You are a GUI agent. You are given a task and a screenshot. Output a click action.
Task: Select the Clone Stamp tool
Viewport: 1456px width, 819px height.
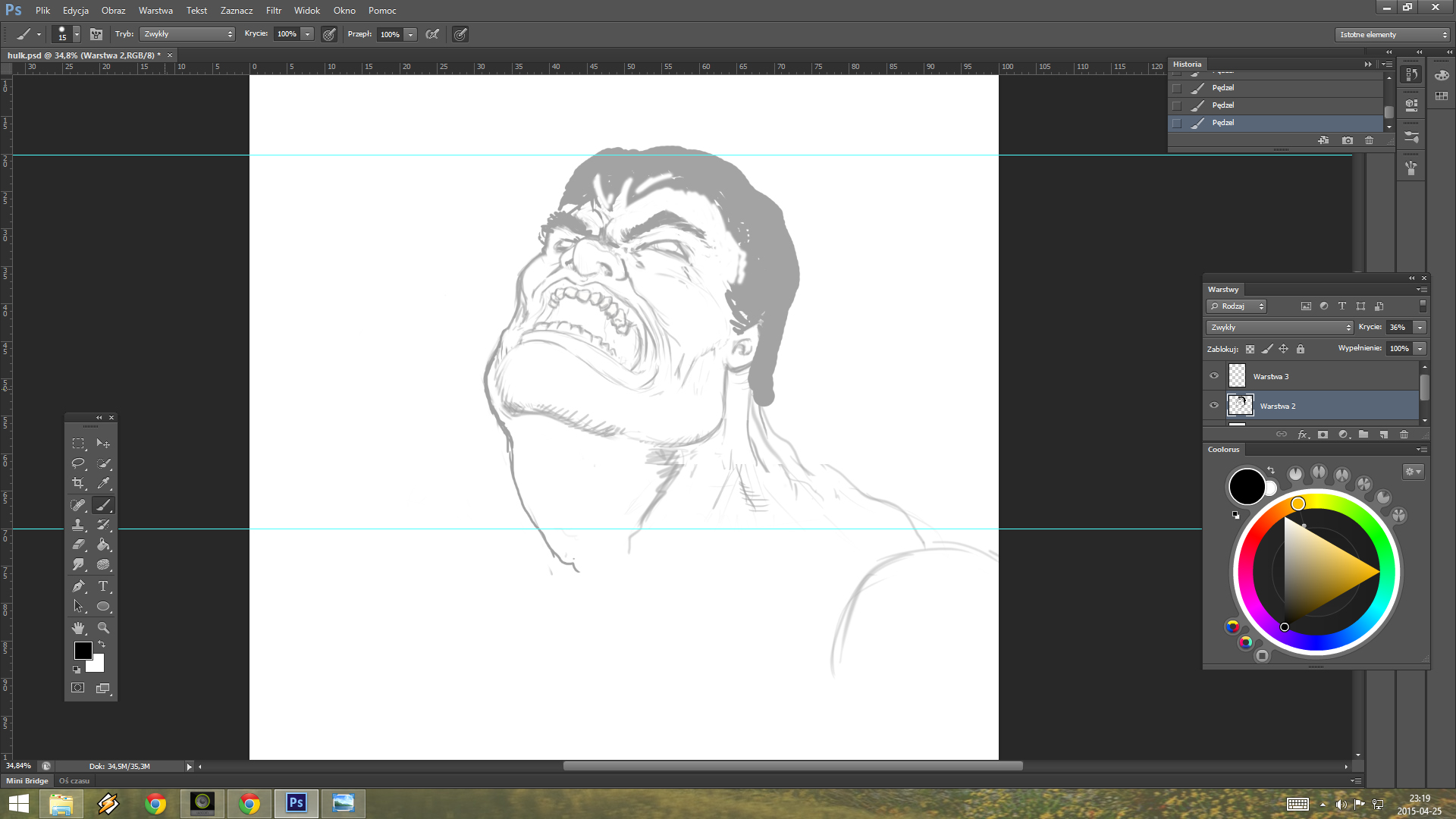point(78,525)
